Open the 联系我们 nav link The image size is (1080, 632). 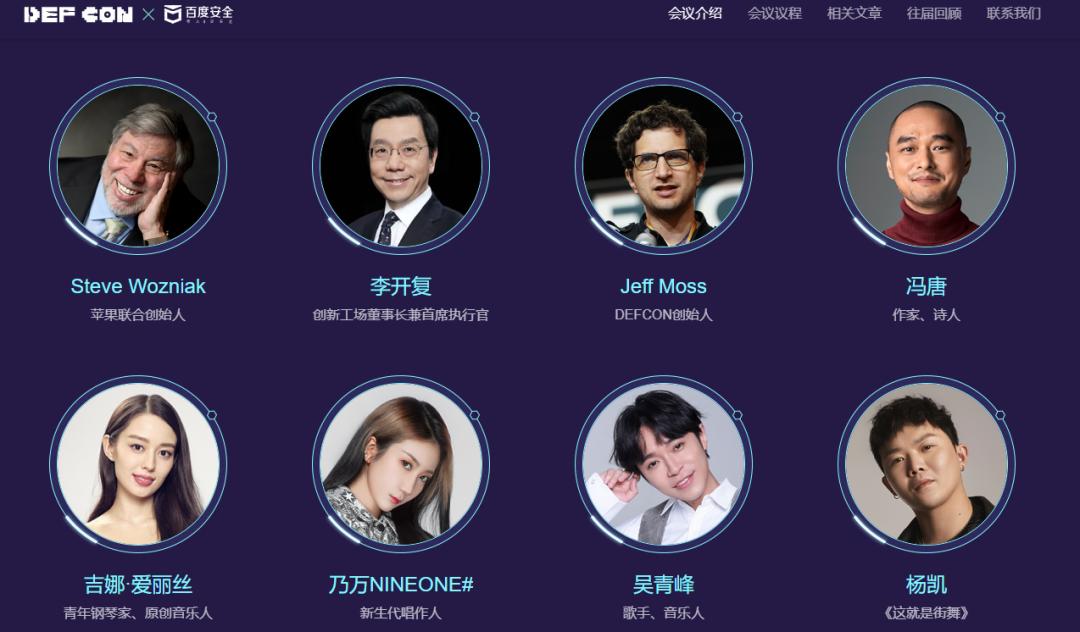click(1014, 13)
